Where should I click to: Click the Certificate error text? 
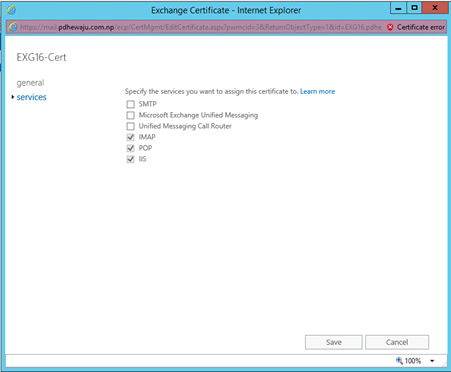tap(421, 27)
